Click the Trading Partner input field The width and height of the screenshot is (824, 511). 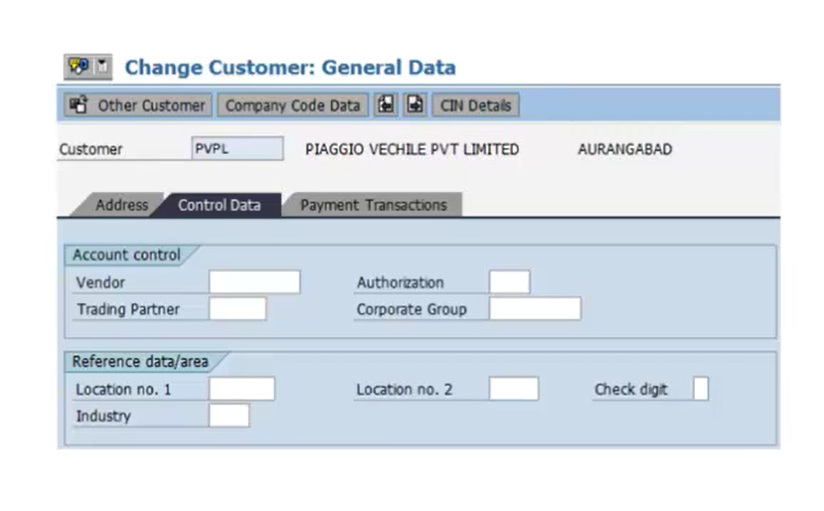[x=238, y=309]
